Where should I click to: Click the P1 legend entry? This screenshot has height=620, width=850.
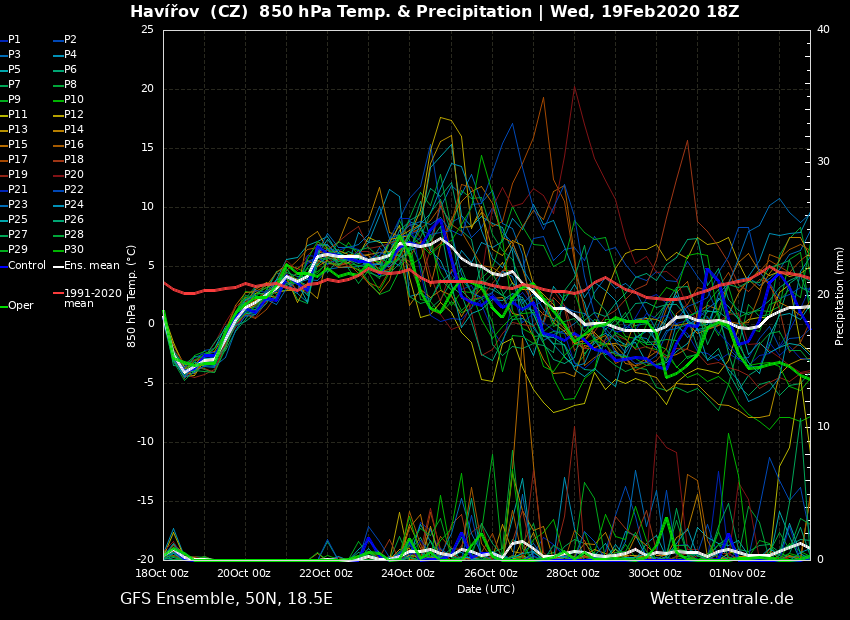[x=14, y=40]
